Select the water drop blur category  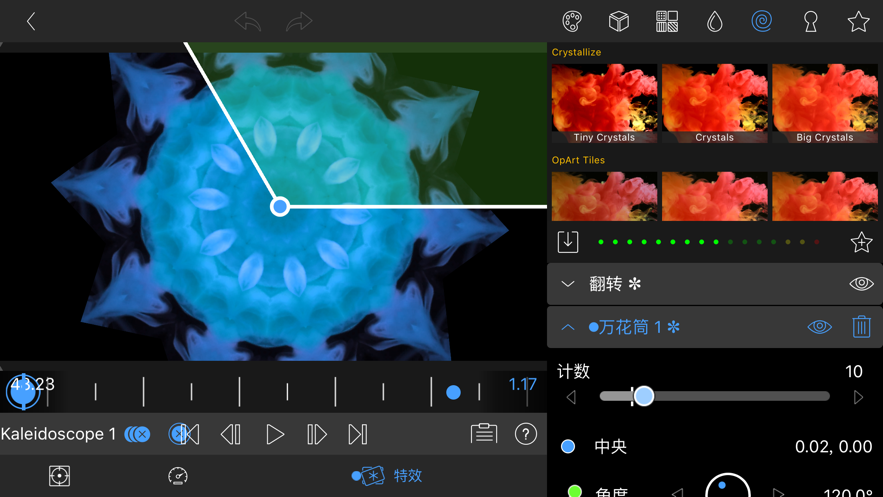[x=715, y=21]
